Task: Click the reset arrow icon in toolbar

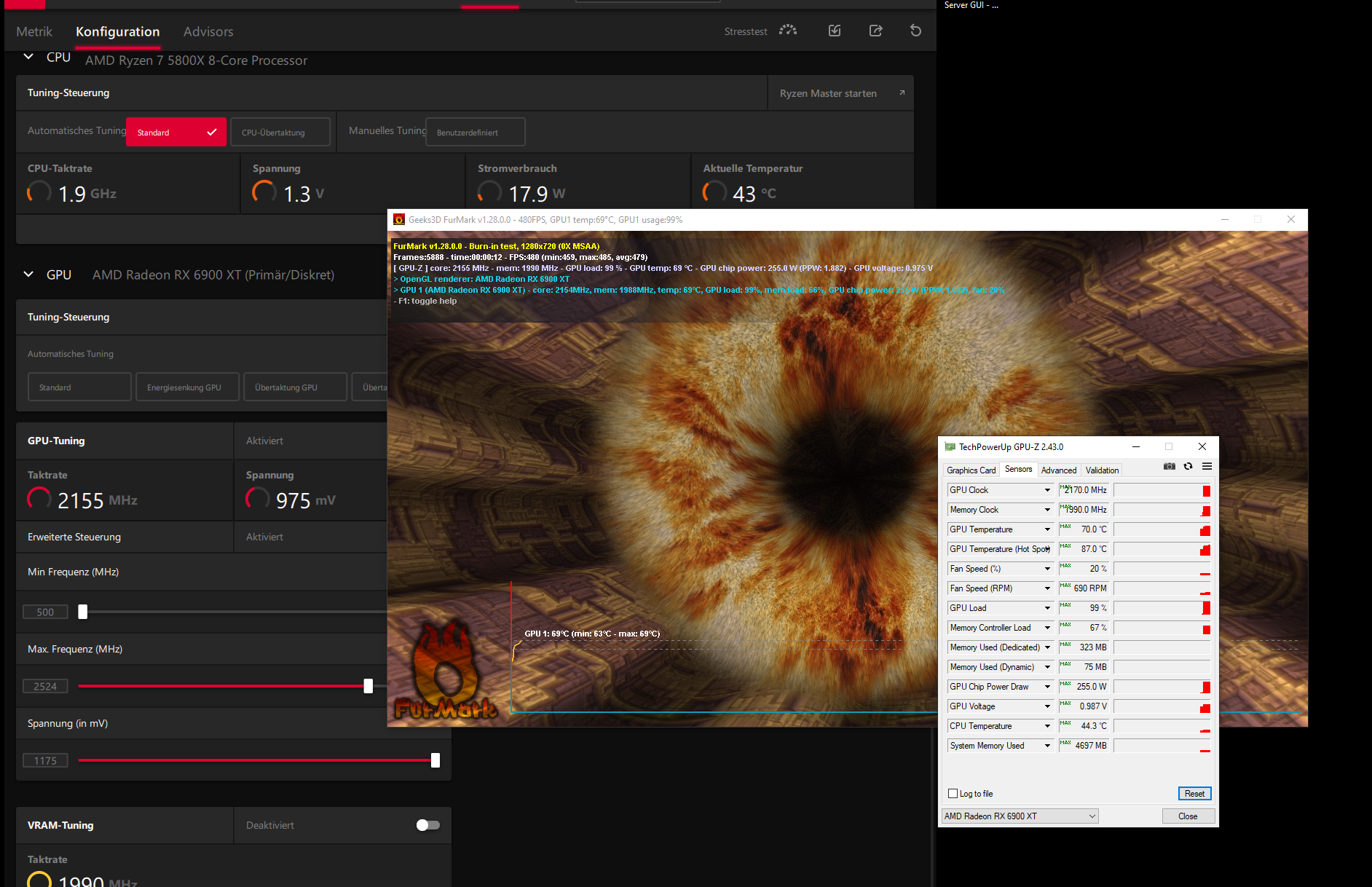Action: click(916, 31)
